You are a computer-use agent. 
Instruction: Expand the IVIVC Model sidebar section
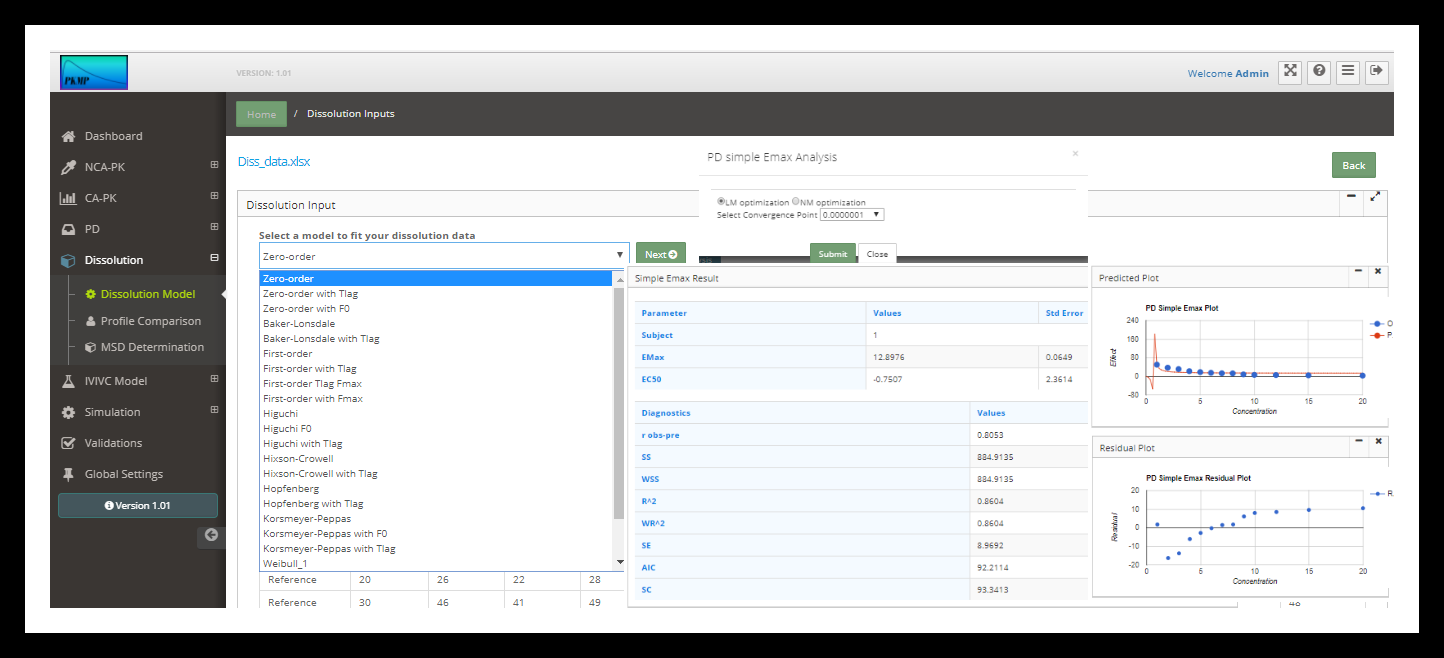pos(213,380)
